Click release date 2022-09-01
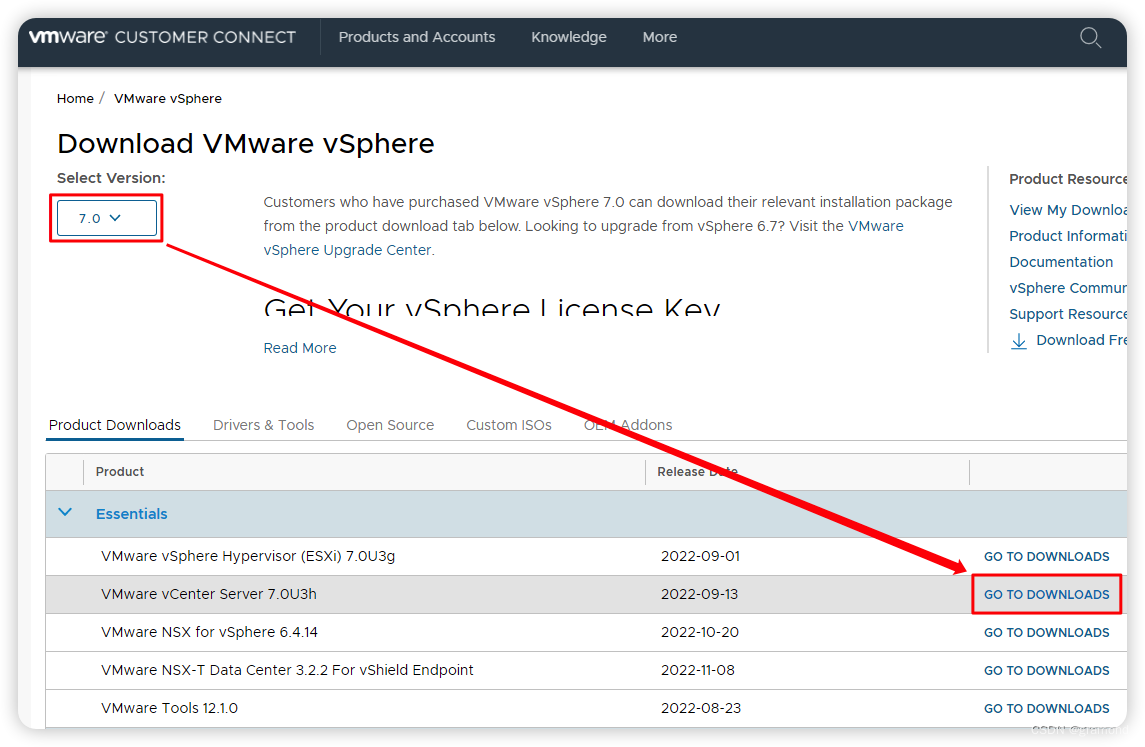This screenshot has height=747, width=1145. tap(700, 556)
